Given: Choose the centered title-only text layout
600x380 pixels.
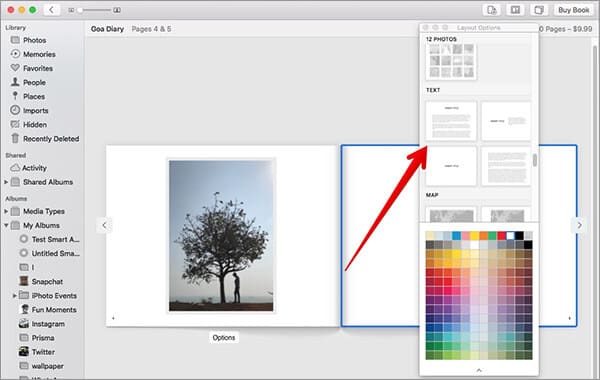Looking at the screenshot, I should point(451,166).
